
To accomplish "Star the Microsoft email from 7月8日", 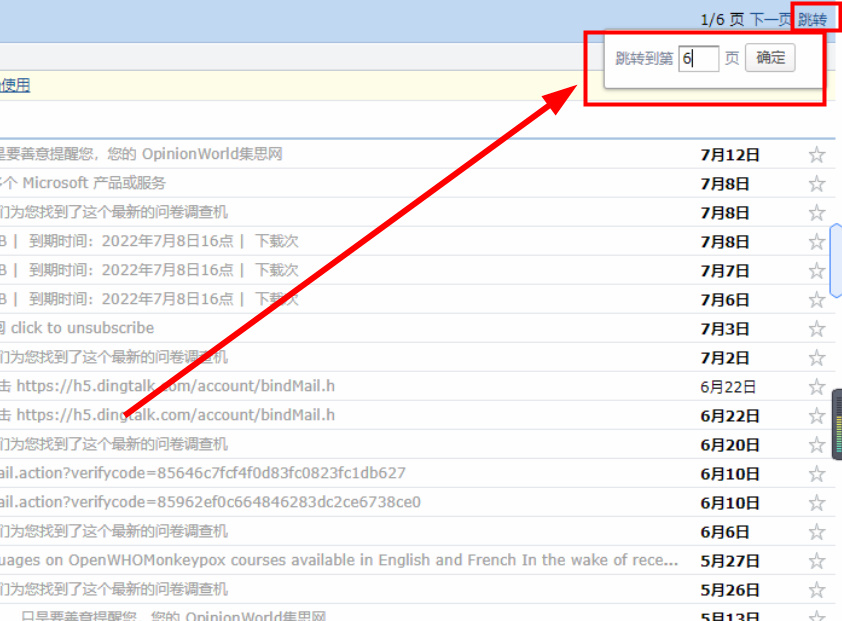I will click(x=817, y=184).
